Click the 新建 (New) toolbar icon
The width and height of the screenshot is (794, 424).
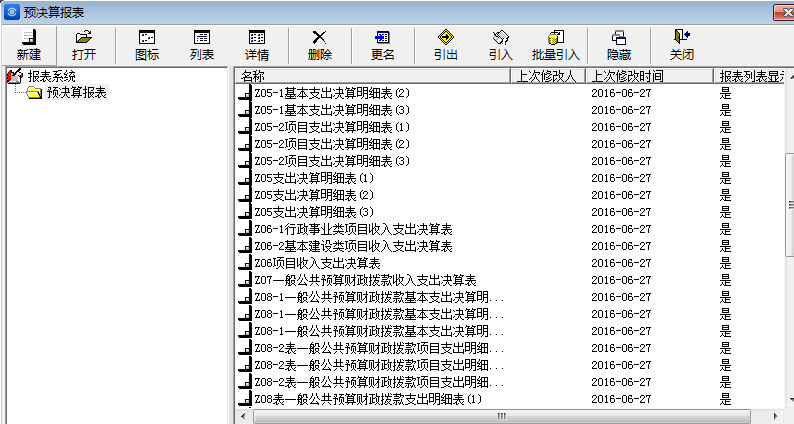[x=29, y=45]
